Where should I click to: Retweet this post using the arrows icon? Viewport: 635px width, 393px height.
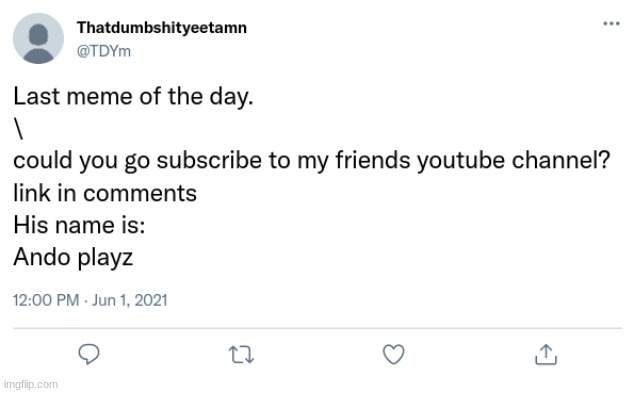(x=241, y=355)
